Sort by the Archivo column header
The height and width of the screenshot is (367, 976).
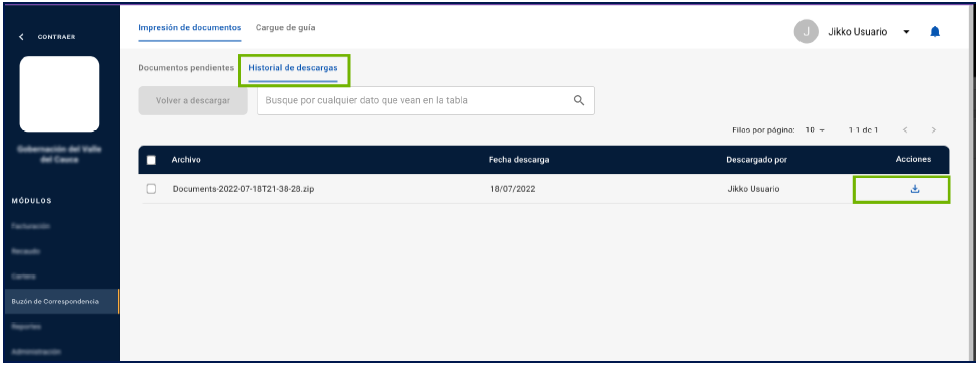click(186, 160)
